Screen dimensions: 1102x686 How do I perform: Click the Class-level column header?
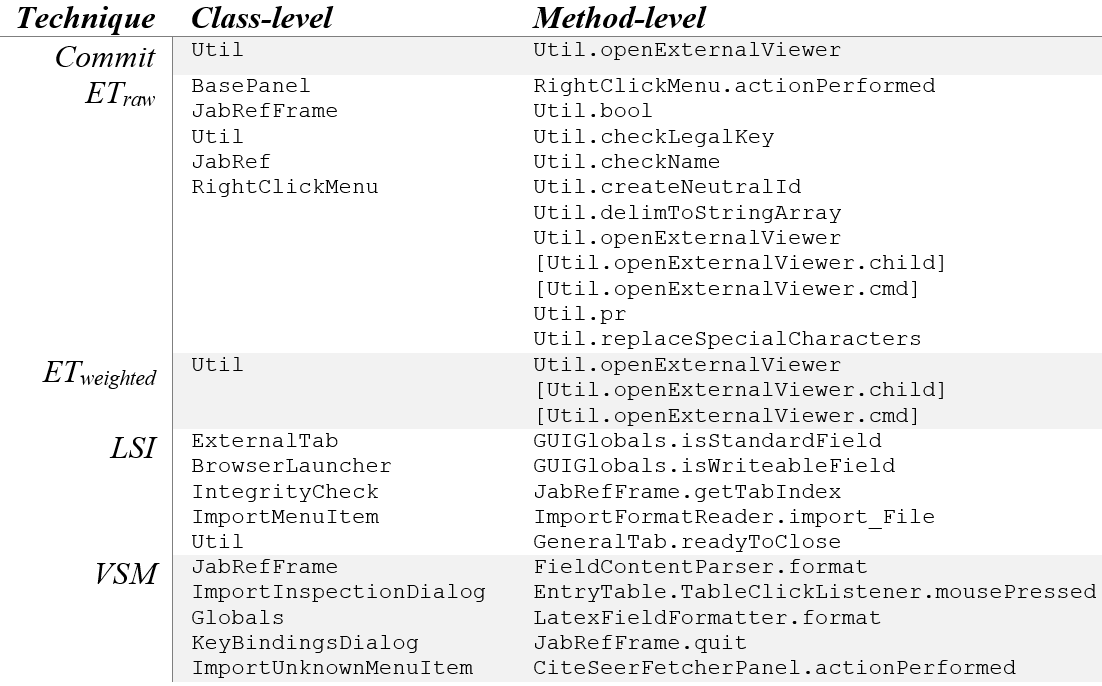261,18
